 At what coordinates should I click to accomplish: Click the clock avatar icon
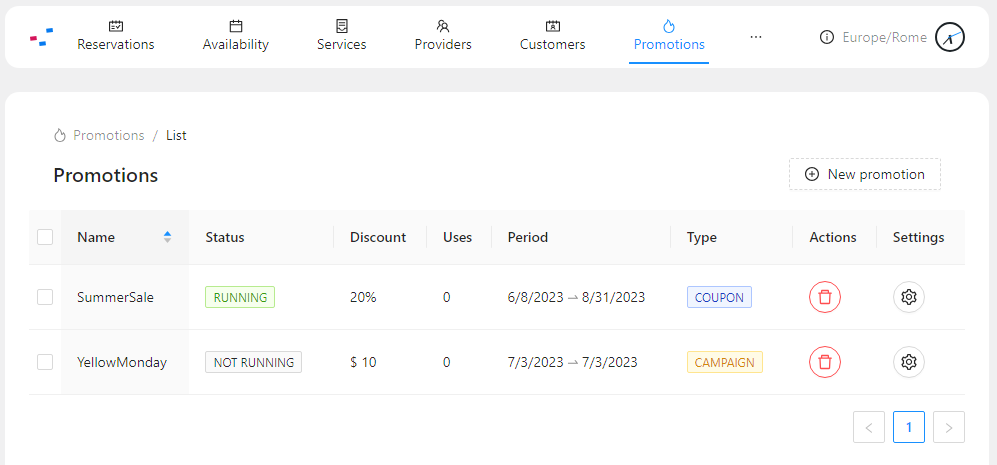click(x=949, y=37)
